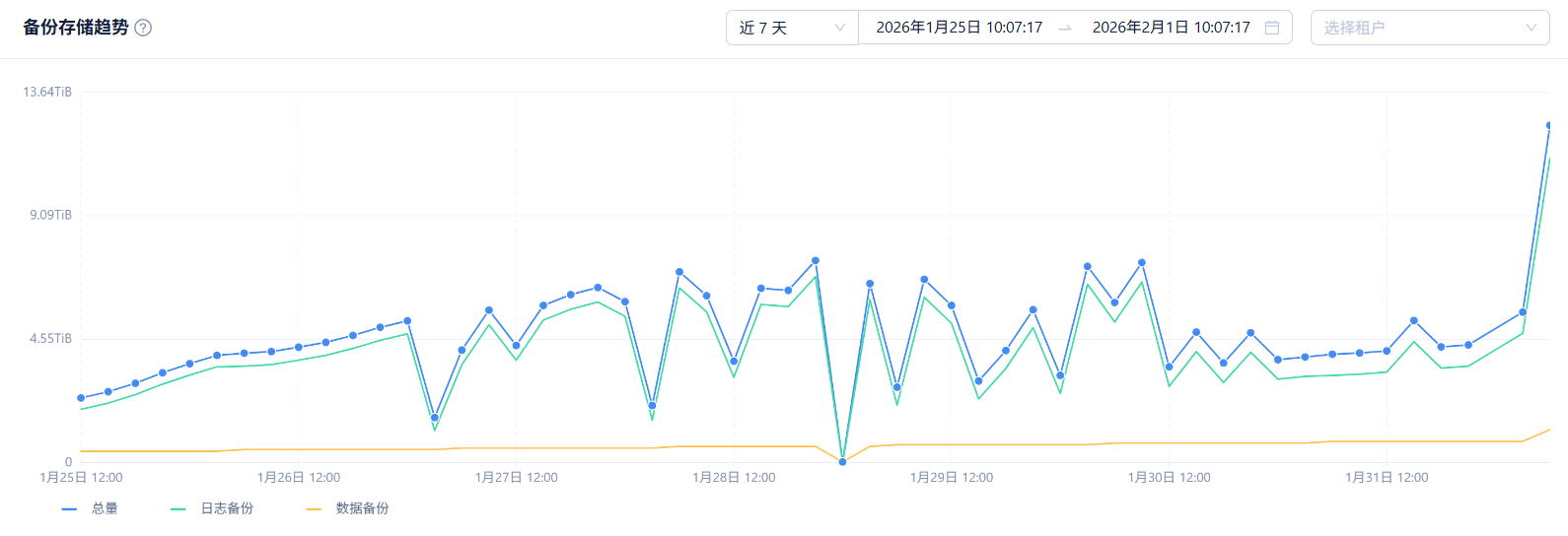This screenshot has width=1568, height=536.
Task: Click the help icon beside 备份存储趋势
Action: pyautogui.click(x=143, y=28)
